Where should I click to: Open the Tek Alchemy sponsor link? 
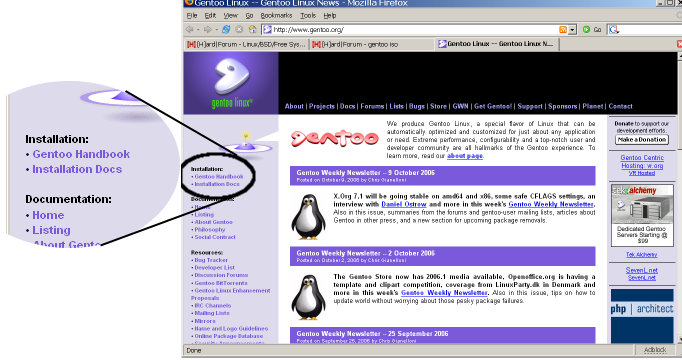(642, 254)
